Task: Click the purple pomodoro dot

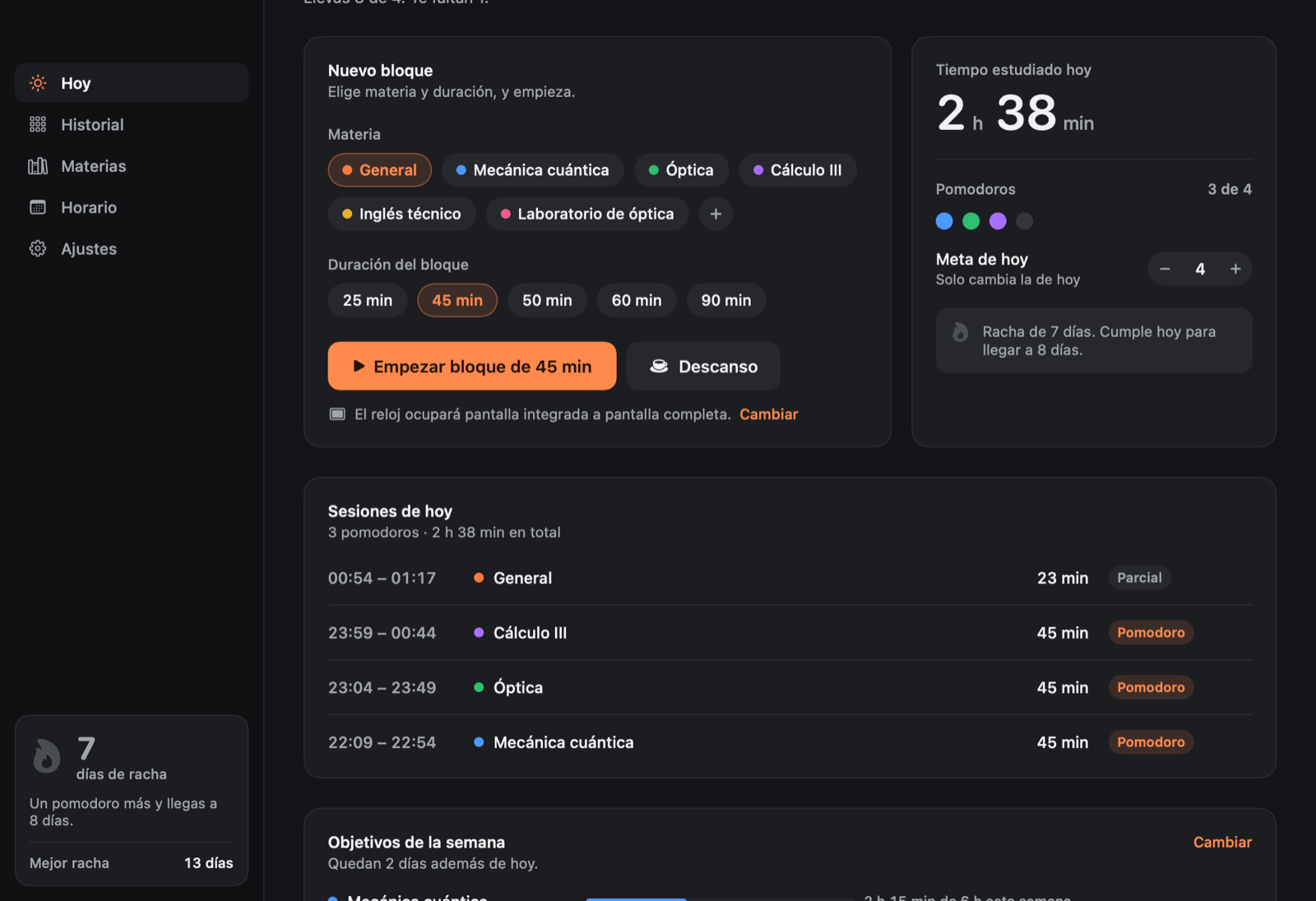Action: (x=998, y=221)
